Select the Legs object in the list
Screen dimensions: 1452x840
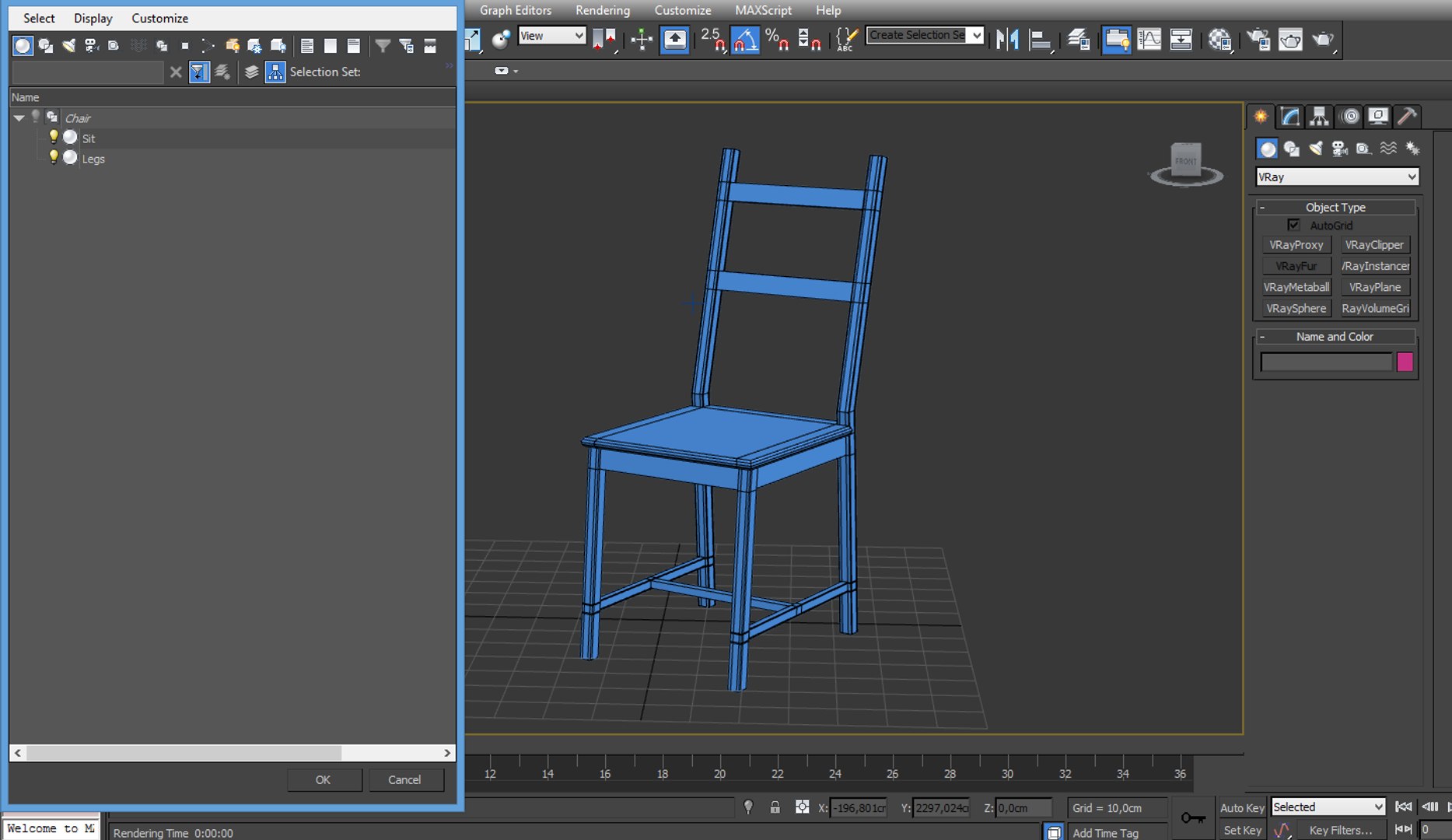93,159
